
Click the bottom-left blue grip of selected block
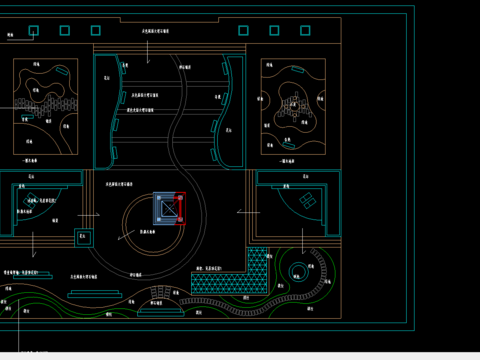tap(159, 219)
